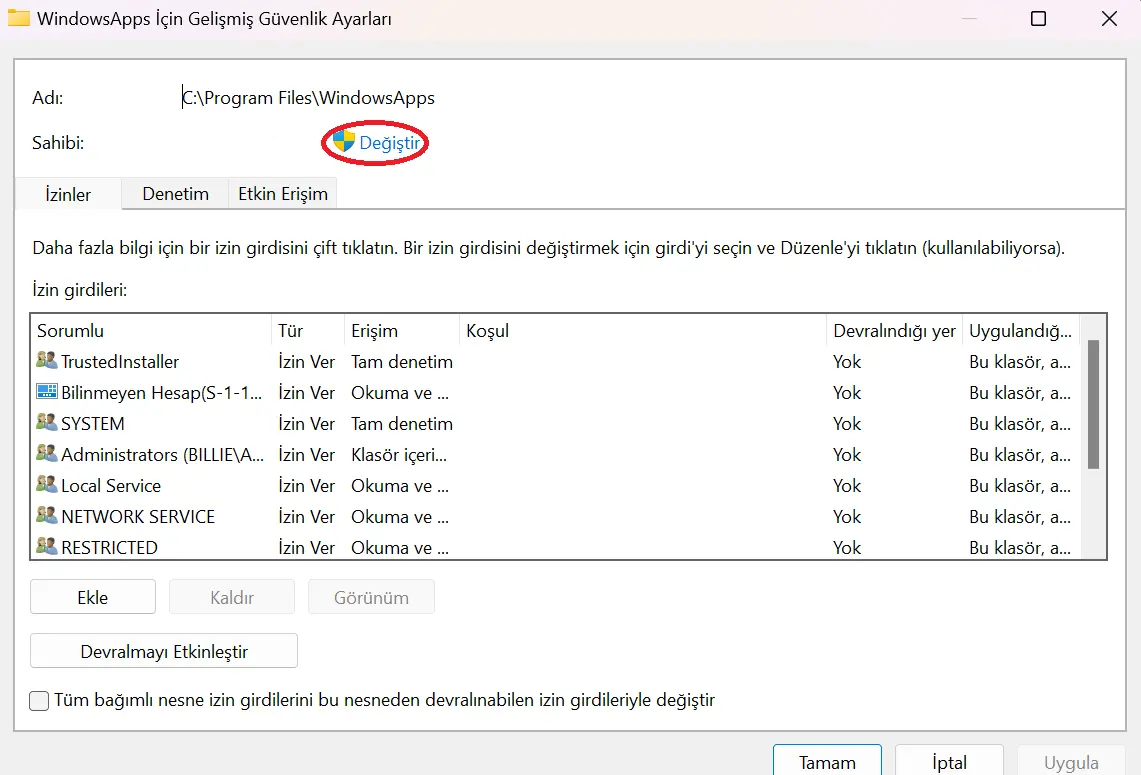
Task: Sort by the Erişim column header
Action: point(402,330)
